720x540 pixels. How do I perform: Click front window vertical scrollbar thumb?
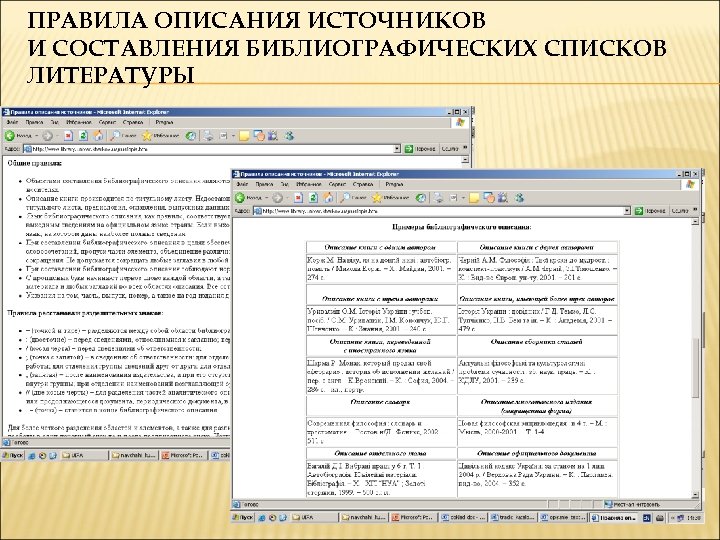pyautogui.click(x=695, y=367)
